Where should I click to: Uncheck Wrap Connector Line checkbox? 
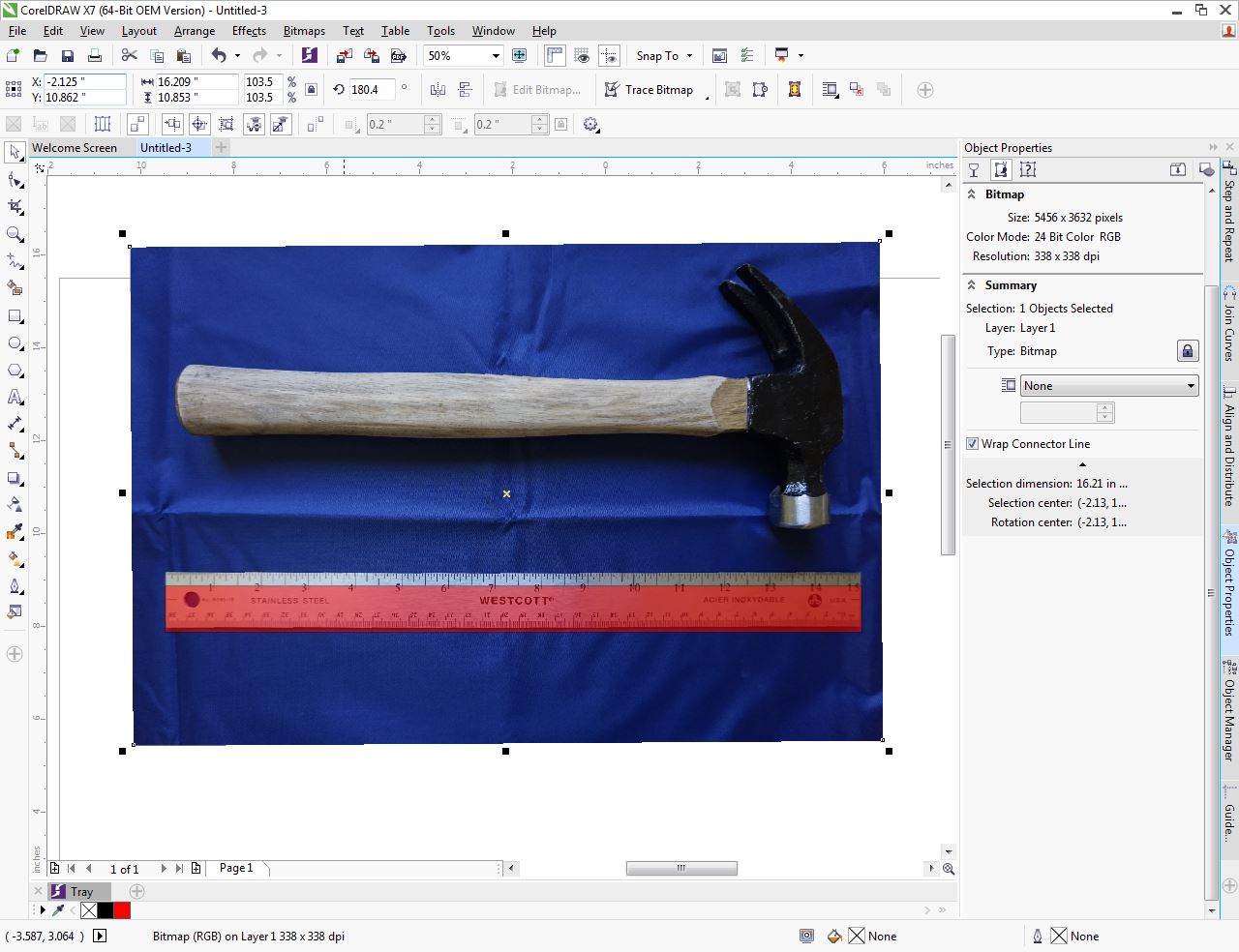[973, 444]
